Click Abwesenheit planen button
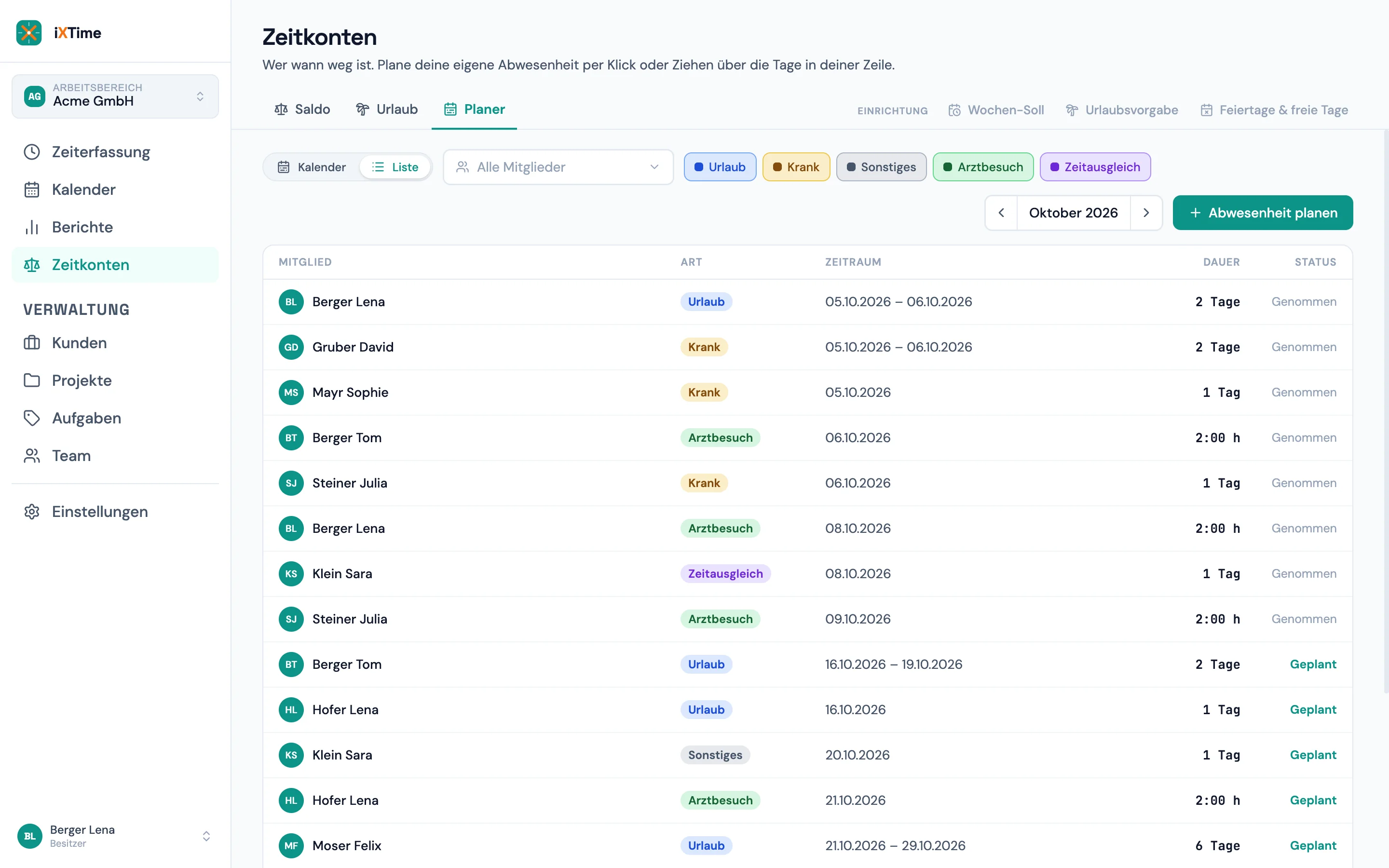The height and width of the screenshot is (868, 1389). tap(1263, 213)
